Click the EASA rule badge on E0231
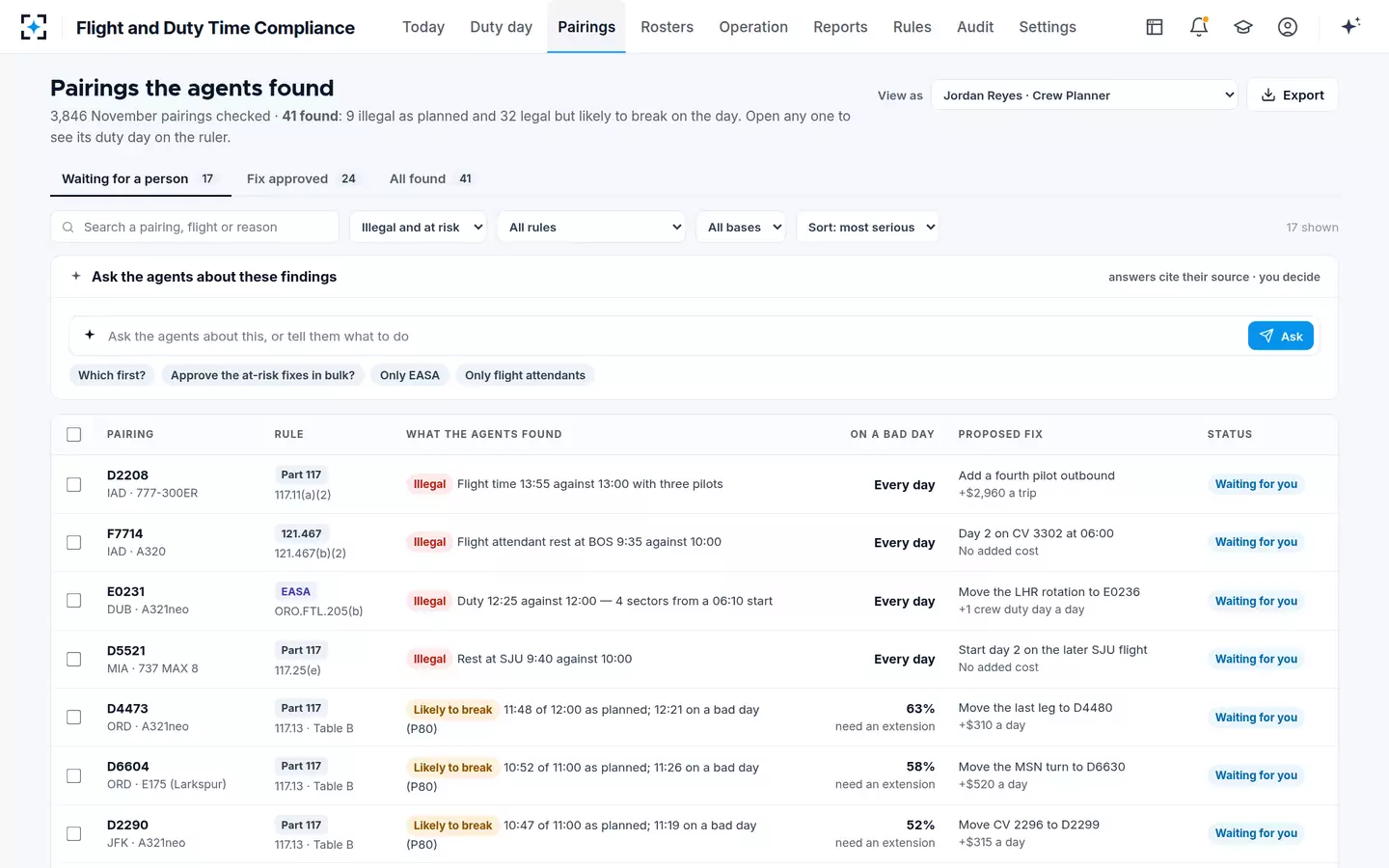Image resolution: width=1389 pixels, height=868 pixels. pos(295,591)
